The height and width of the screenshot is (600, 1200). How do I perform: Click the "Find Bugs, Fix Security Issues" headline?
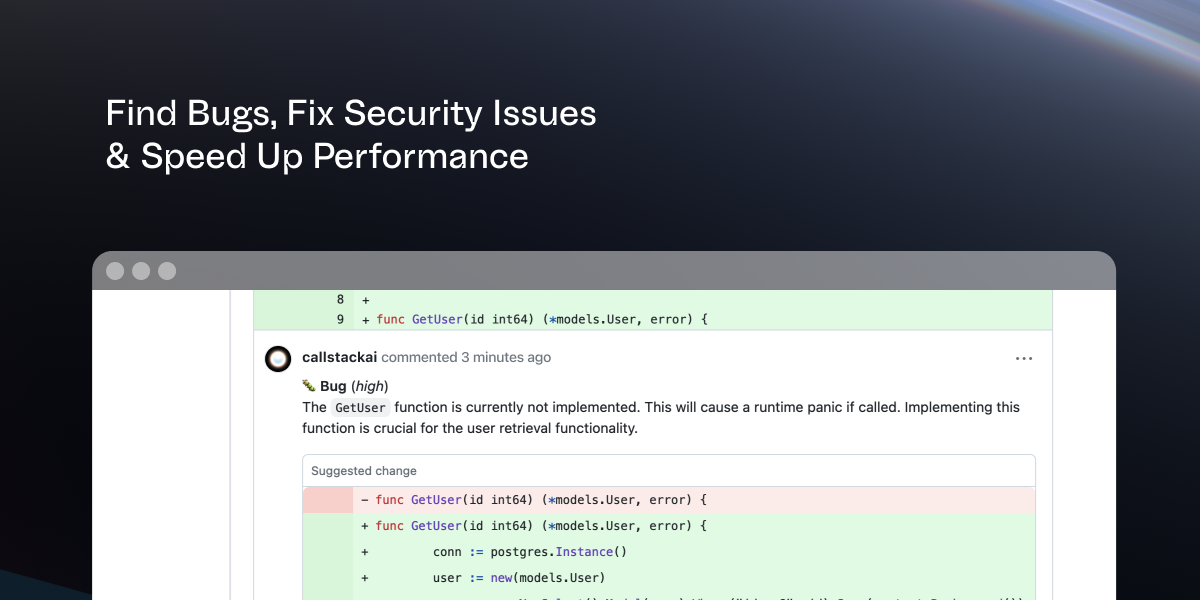point(351,113)
